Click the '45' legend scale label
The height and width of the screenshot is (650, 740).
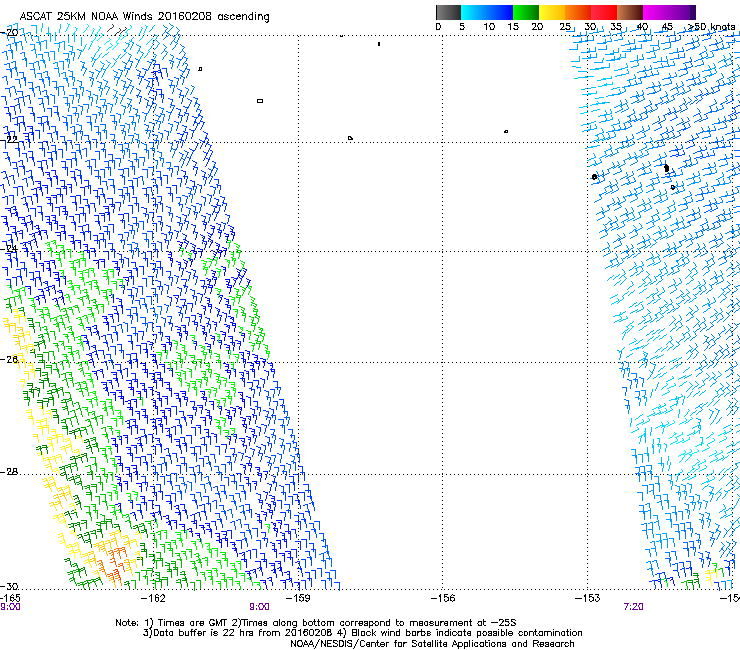pos(667,27)
